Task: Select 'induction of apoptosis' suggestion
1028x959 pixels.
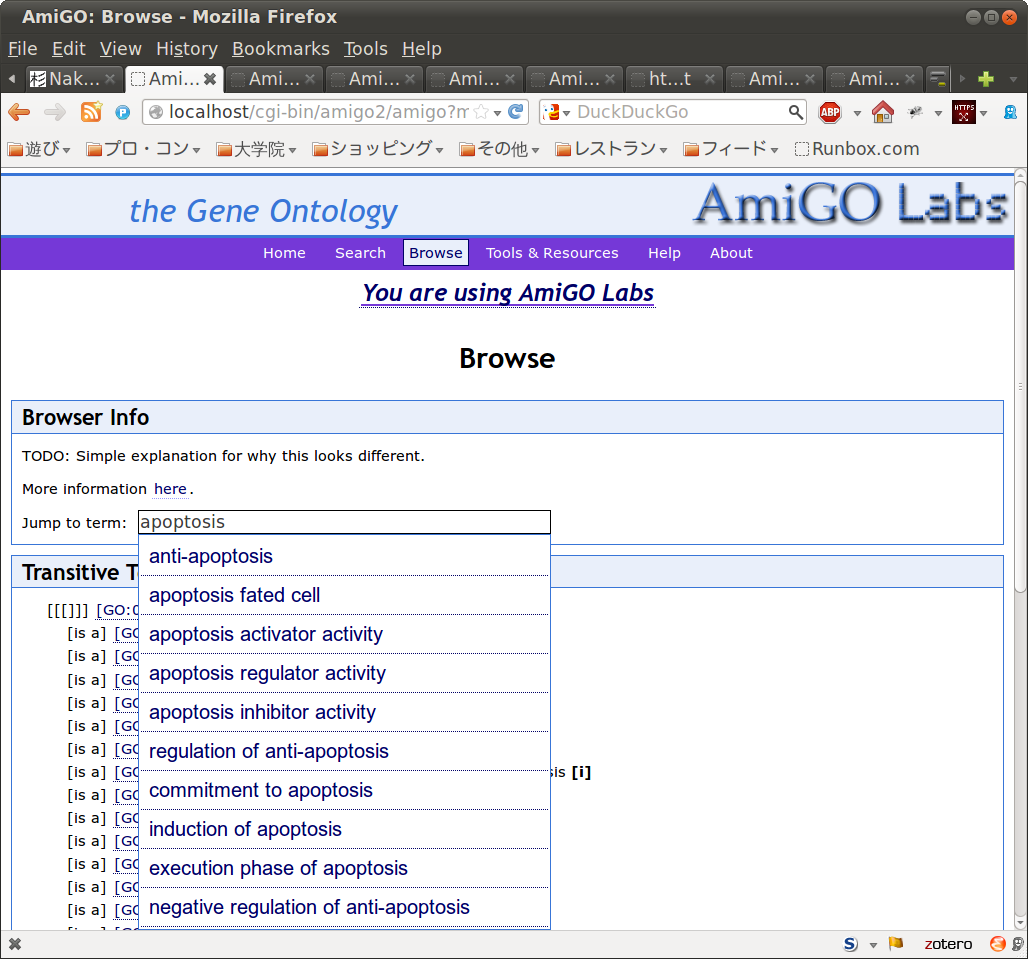Action: coord(245,829)
